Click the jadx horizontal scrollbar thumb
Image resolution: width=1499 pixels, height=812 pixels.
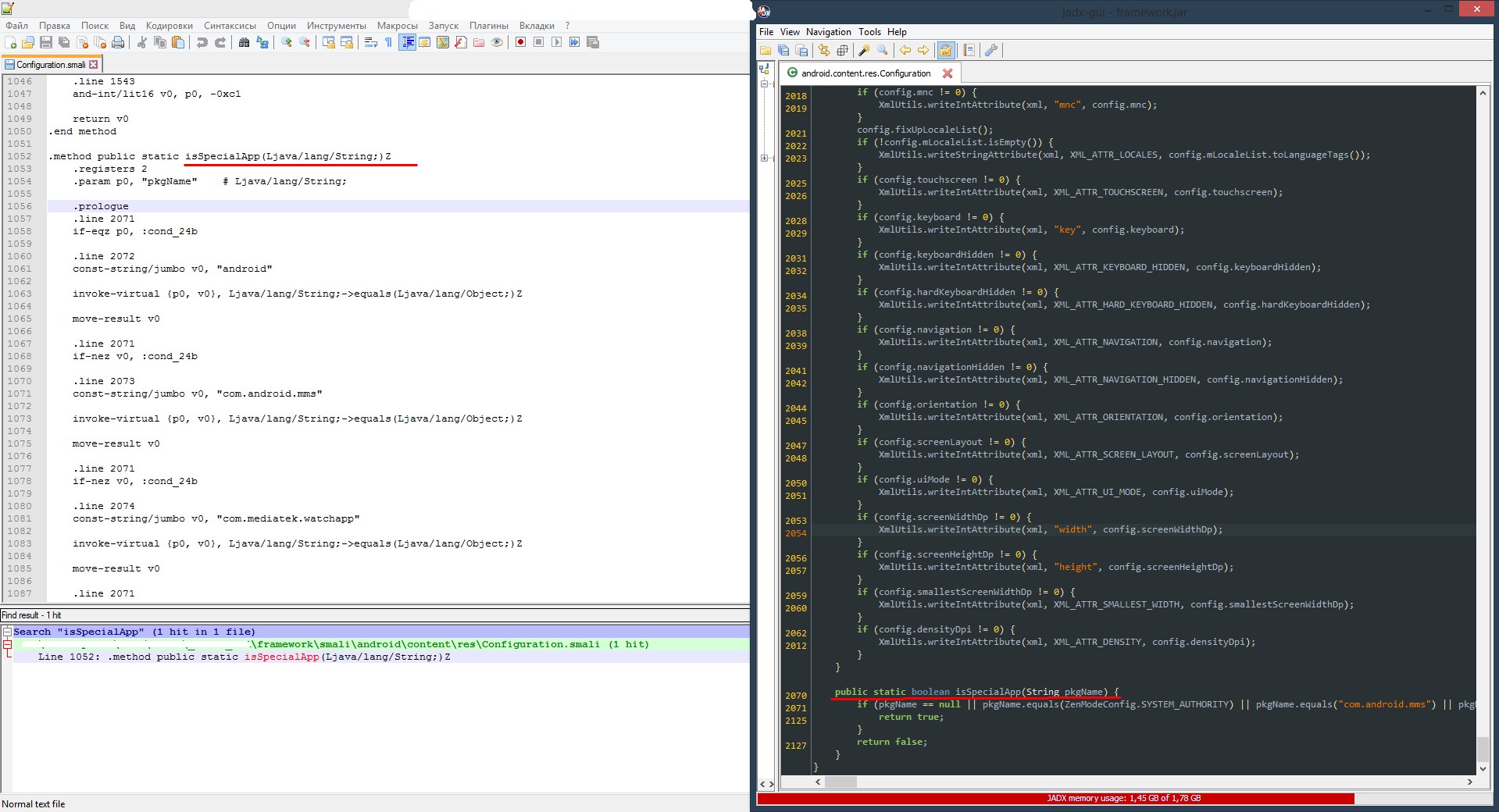(841, 782)
